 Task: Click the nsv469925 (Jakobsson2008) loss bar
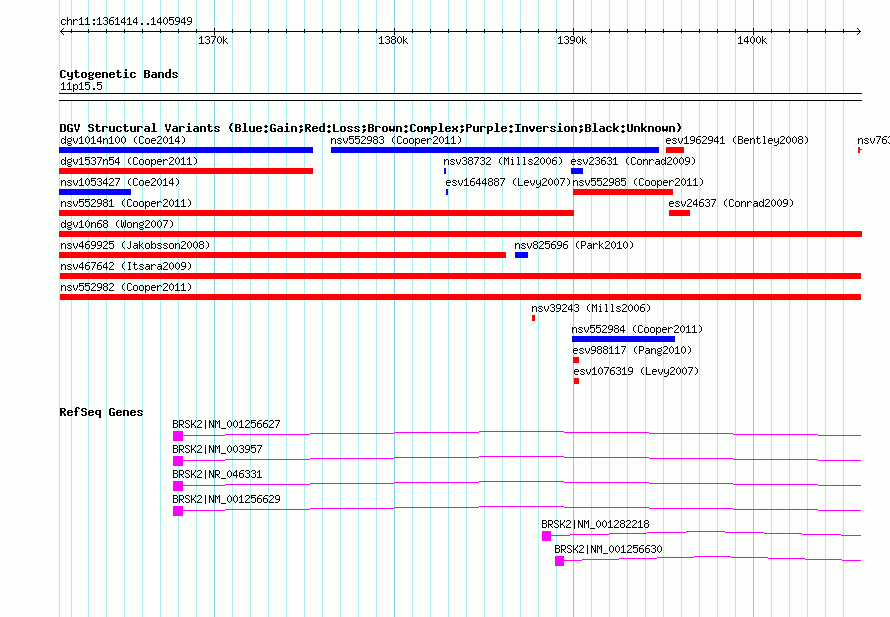tap(282, 255)
